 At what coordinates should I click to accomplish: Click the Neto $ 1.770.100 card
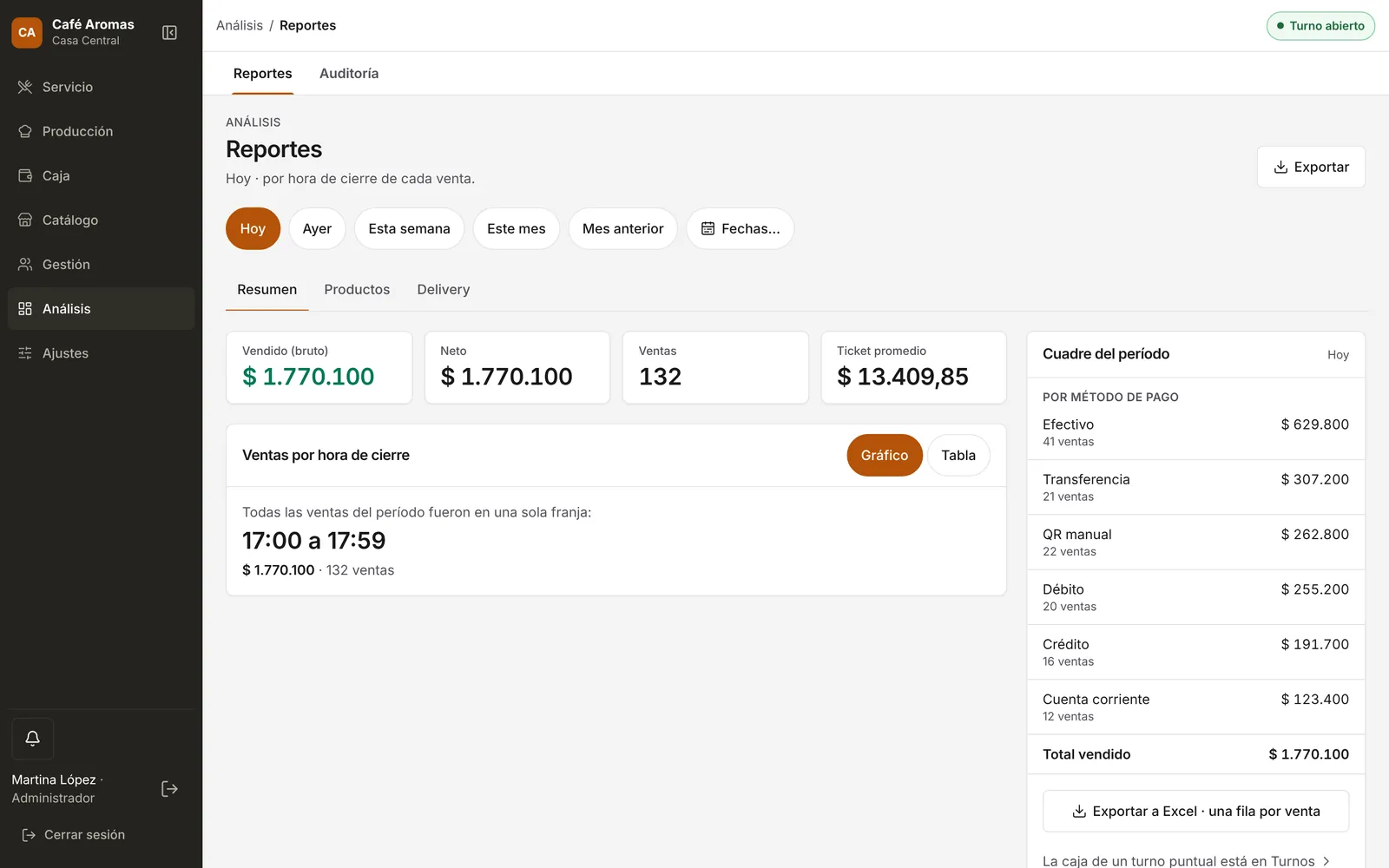(517, 367)
